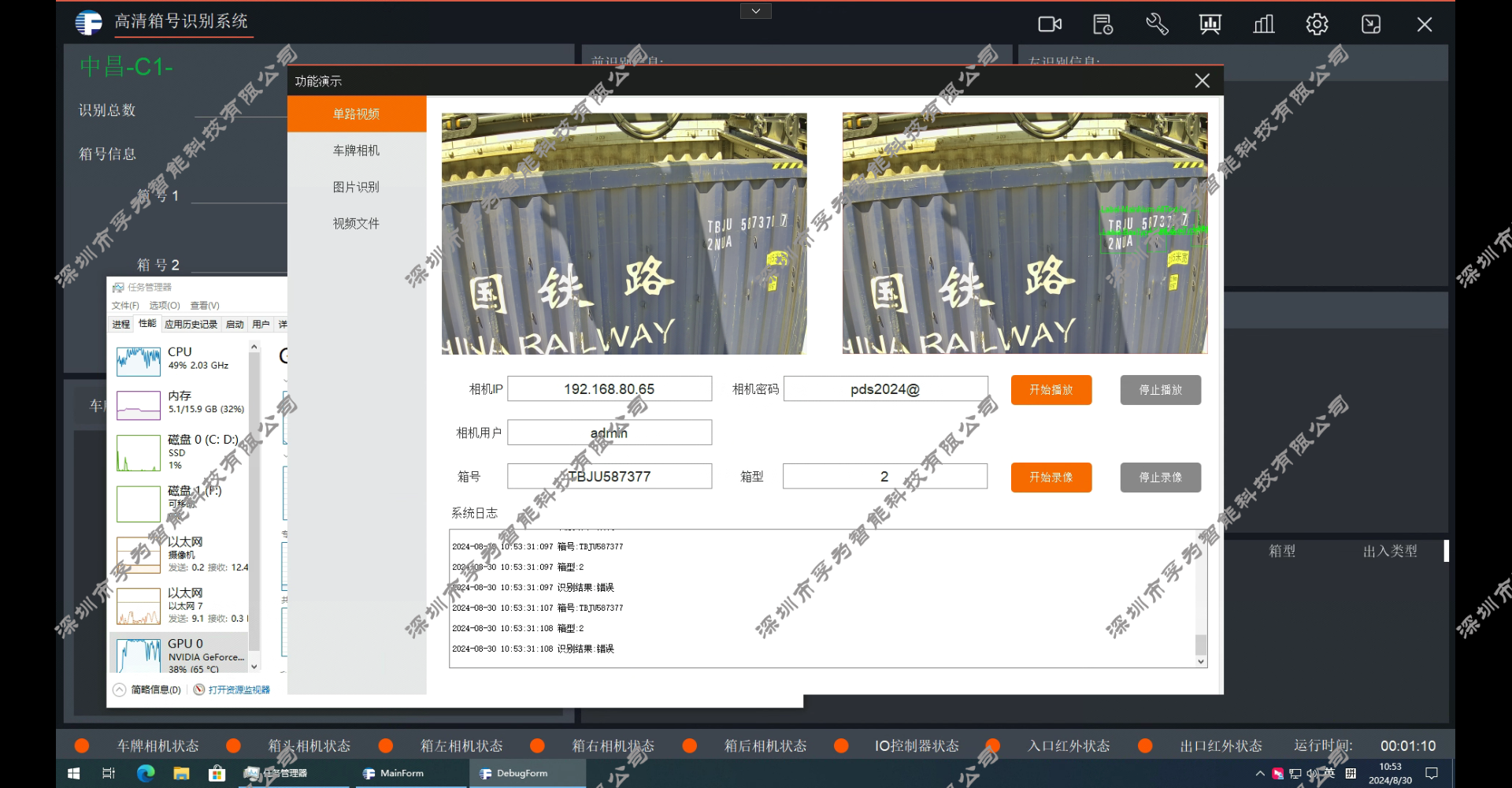Open Microsoft Store from taskbar
1512x788 pixels.
[x=217, y=774]
